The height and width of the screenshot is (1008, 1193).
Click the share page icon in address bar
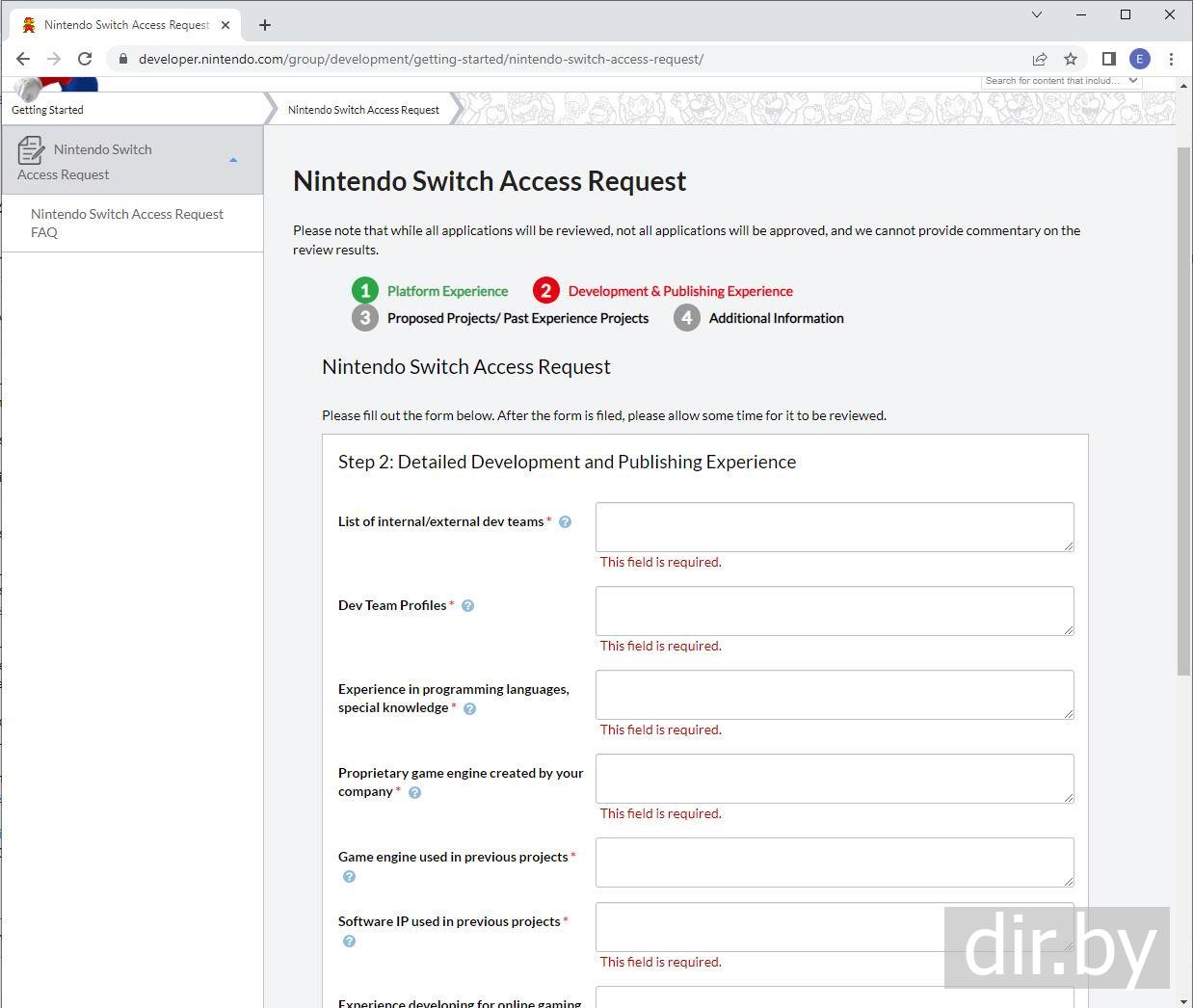(1040, 59)
